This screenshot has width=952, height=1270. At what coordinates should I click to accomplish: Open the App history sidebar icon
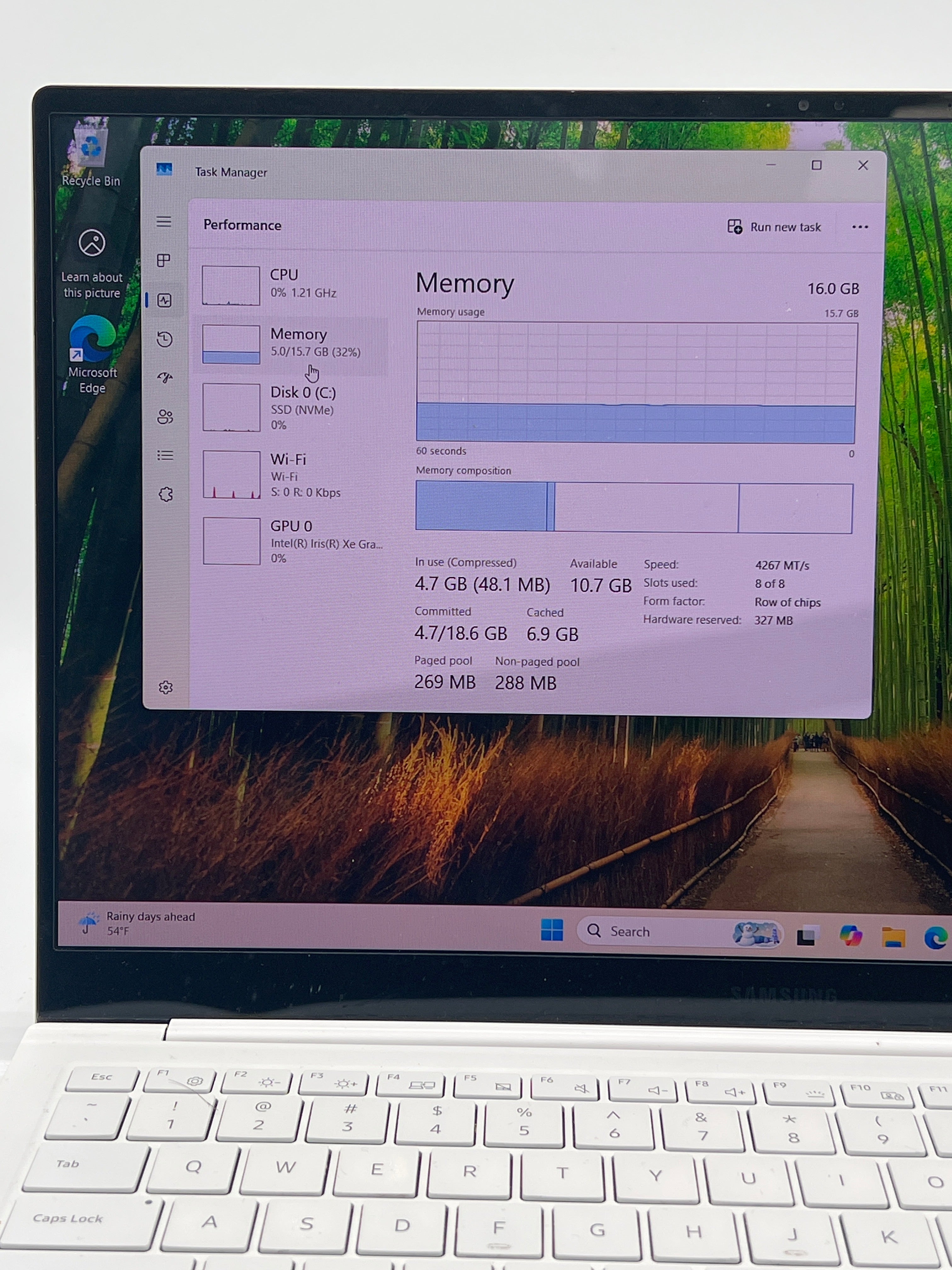click(165, 339)
